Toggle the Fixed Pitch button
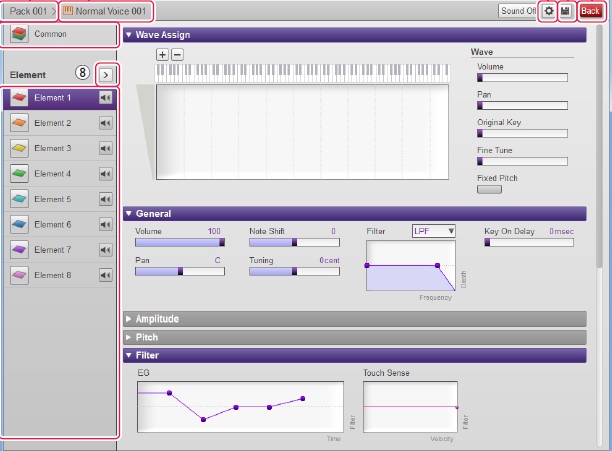The height and width of the screenshot is (451, 612). coord(490,188)
